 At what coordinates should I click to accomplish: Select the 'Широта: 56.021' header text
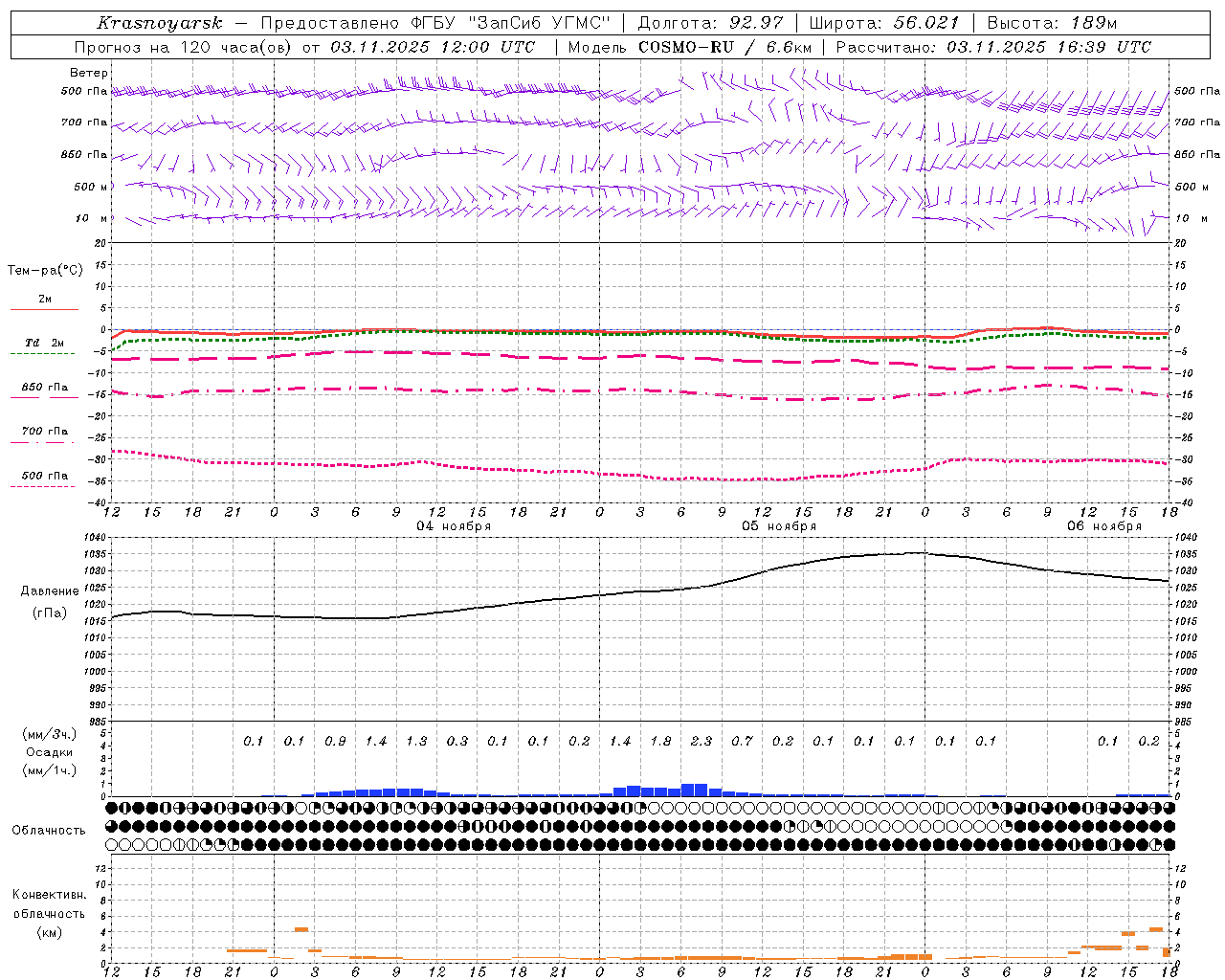[883, 23]
